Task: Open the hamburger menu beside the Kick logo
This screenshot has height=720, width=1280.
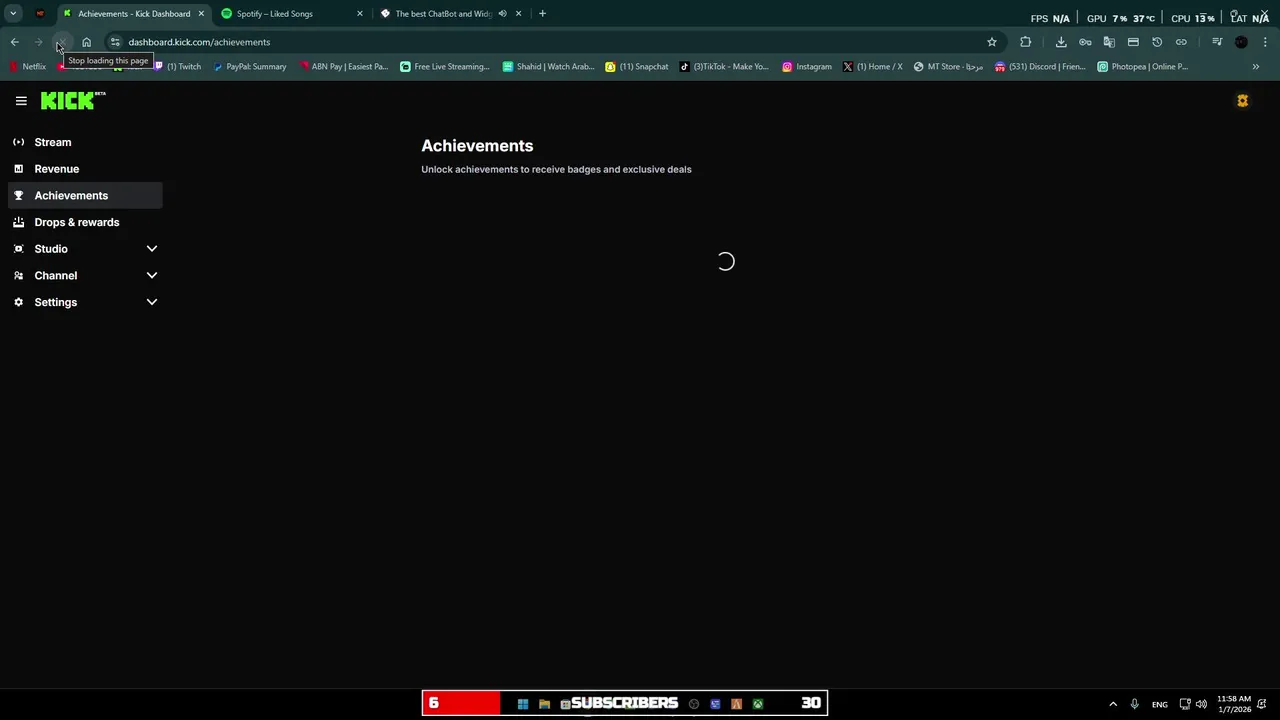Action: coord(21,101)
